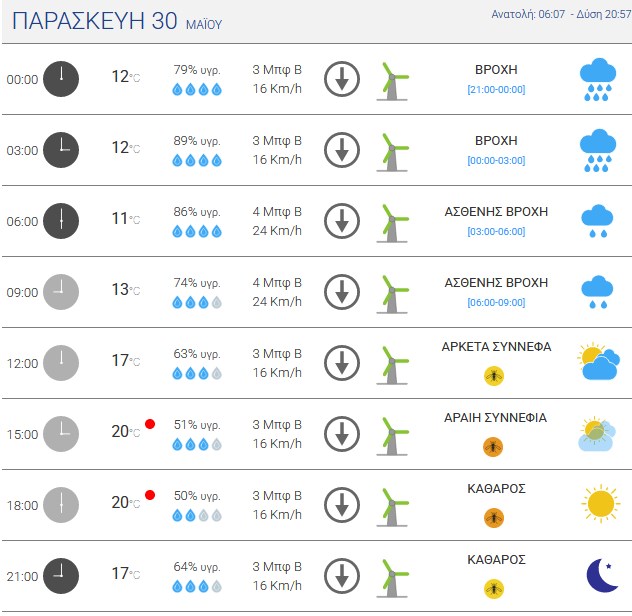Click the light rain cloud icon at 06:00
The image size is (632, 616).
point(598,221)
